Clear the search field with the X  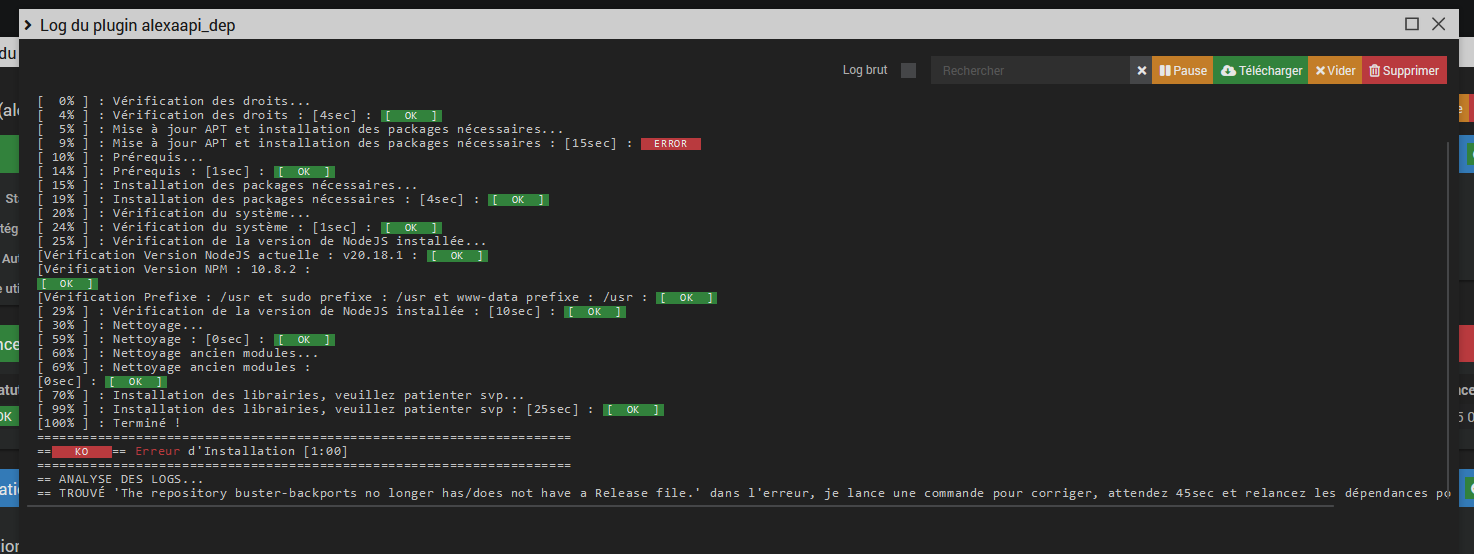tap(1141, 71)
